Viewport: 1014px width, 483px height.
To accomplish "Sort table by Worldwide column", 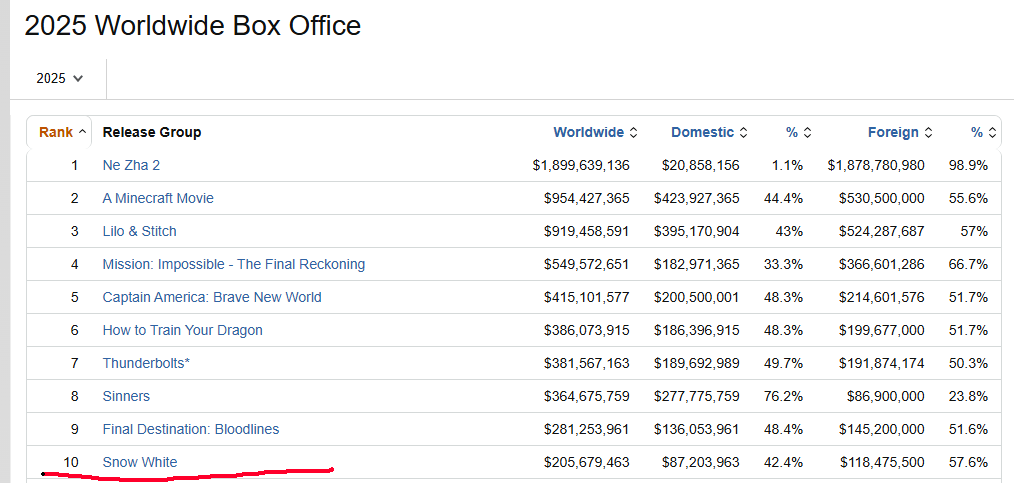I will coord(595,132).
